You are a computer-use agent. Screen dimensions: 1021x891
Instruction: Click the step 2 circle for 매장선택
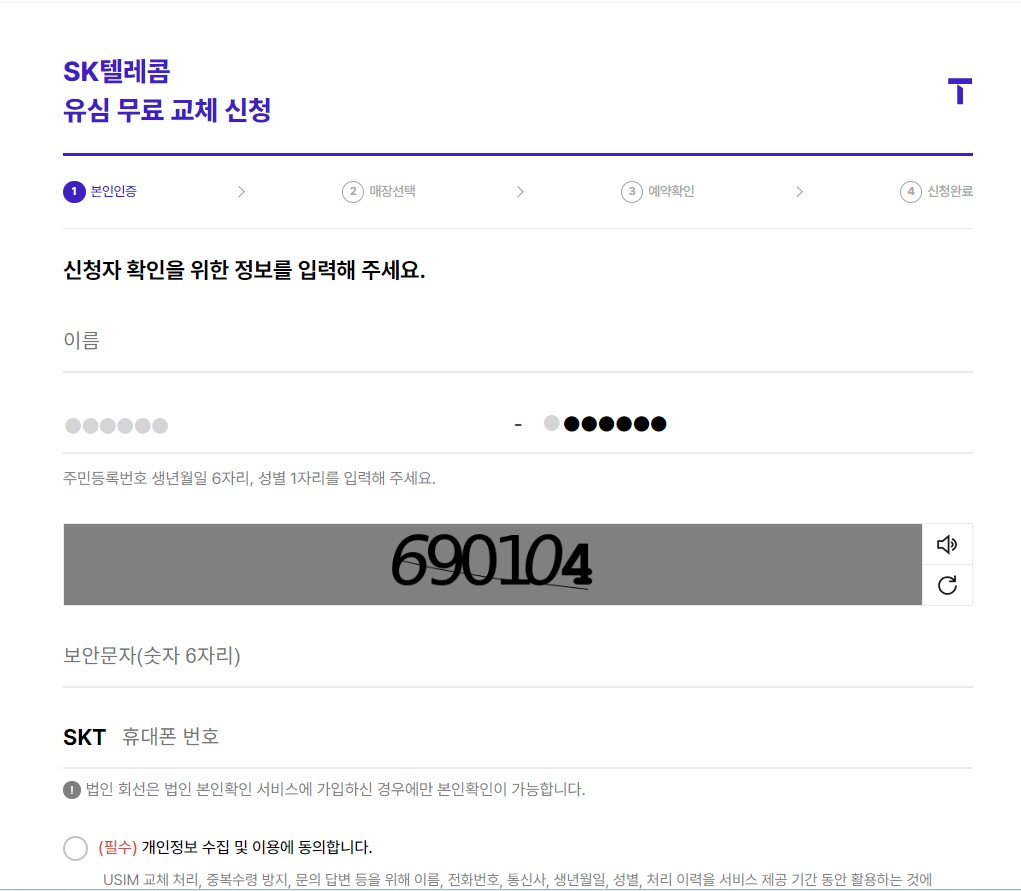click(x=353, y=191)
